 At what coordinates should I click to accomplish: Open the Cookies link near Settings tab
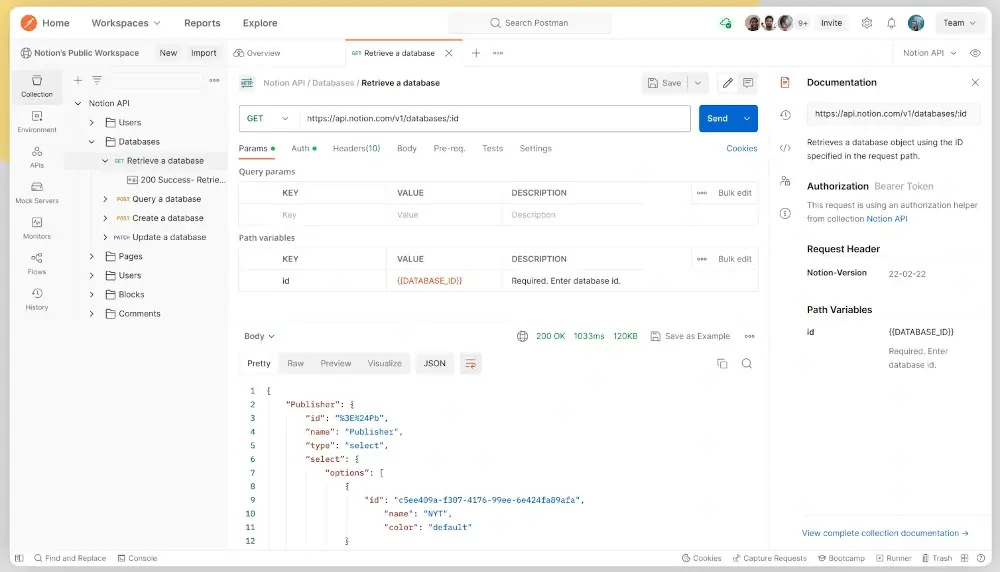[x=741, y=149]
